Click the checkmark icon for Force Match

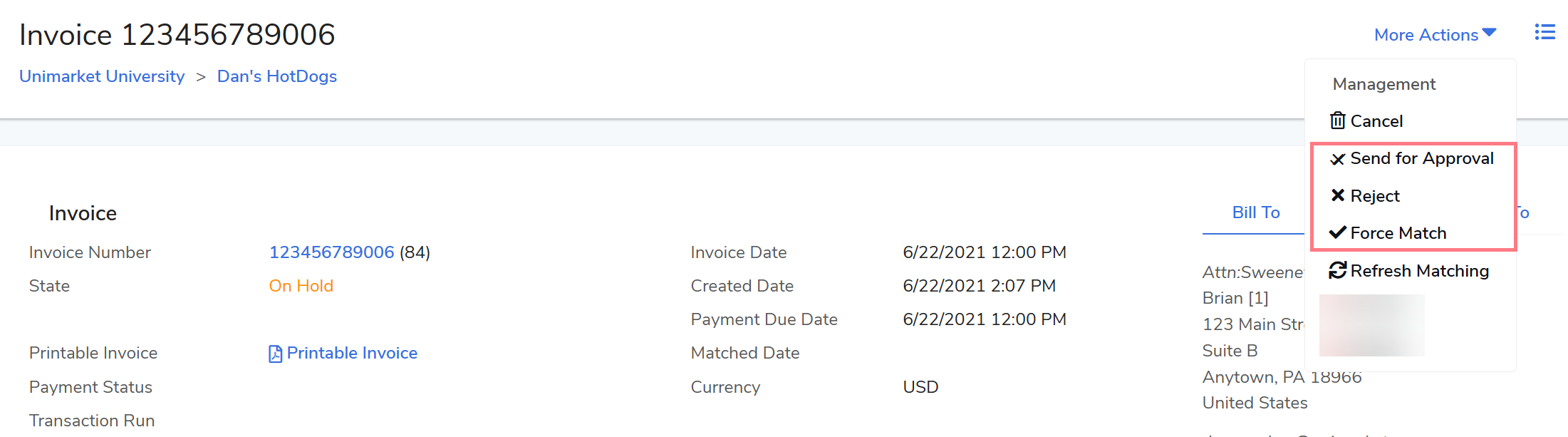pos(1338,232)
